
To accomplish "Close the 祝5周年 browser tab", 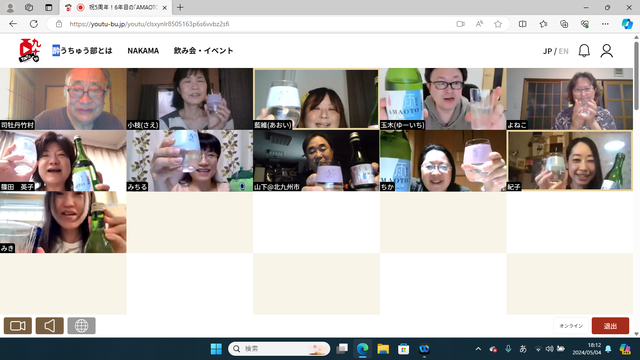I will [164, 7].
